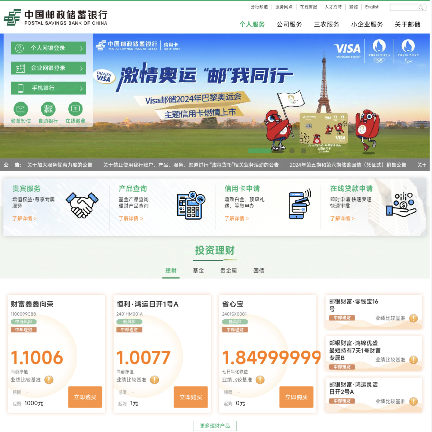Click the warning icon on the 省心宝 card
Viewport: 432px width, 432px height.
[x=260, y=379]
